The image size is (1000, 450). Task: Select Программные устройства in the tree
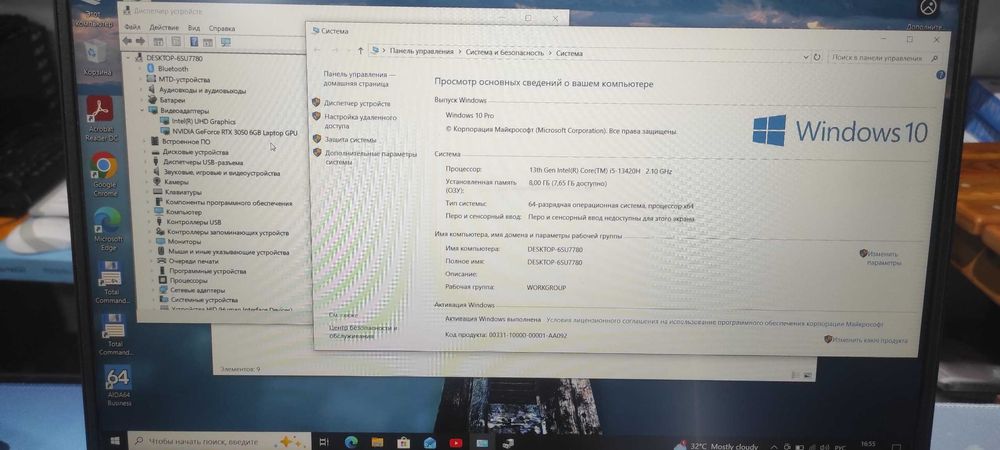coord(208,271)
